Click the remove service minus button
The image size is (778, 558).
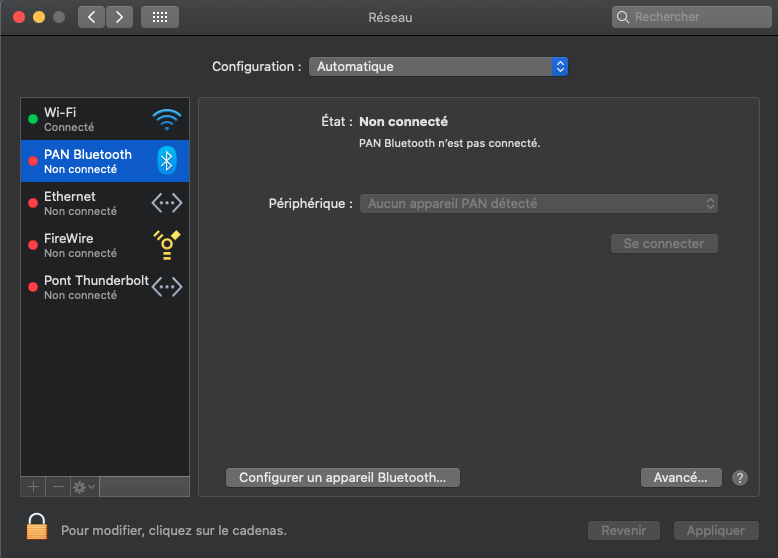[58, 487]
